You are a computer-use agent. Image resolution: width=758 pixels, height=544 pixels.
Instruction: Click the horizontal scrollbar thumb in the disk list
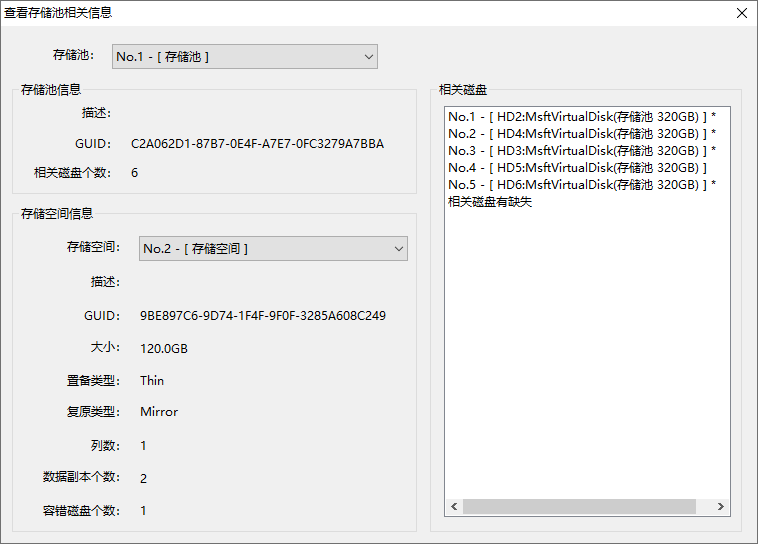tap(579, 506)
